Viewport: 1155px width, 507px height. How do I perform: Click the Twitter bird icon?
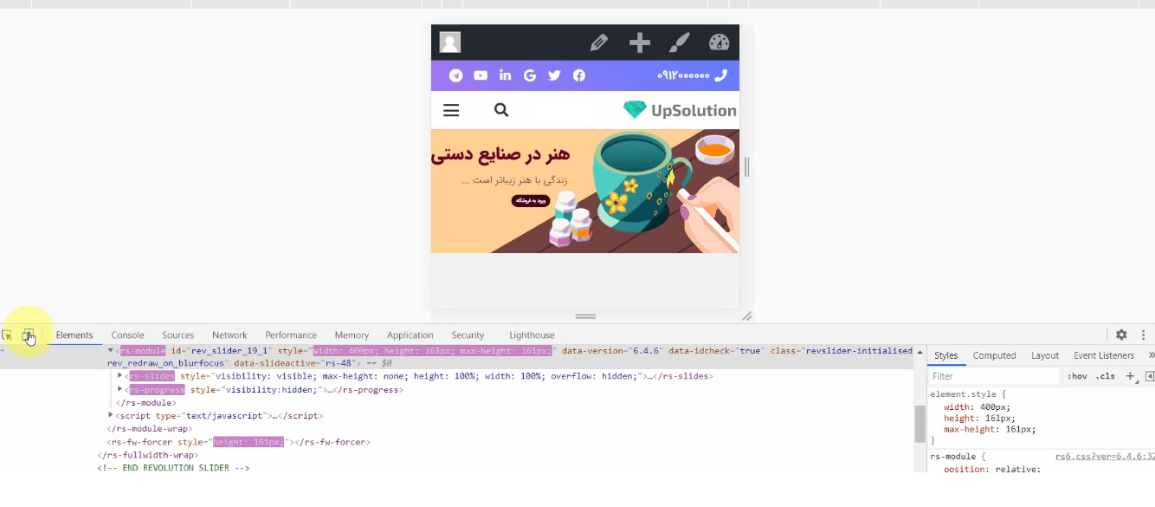(555, 75)
